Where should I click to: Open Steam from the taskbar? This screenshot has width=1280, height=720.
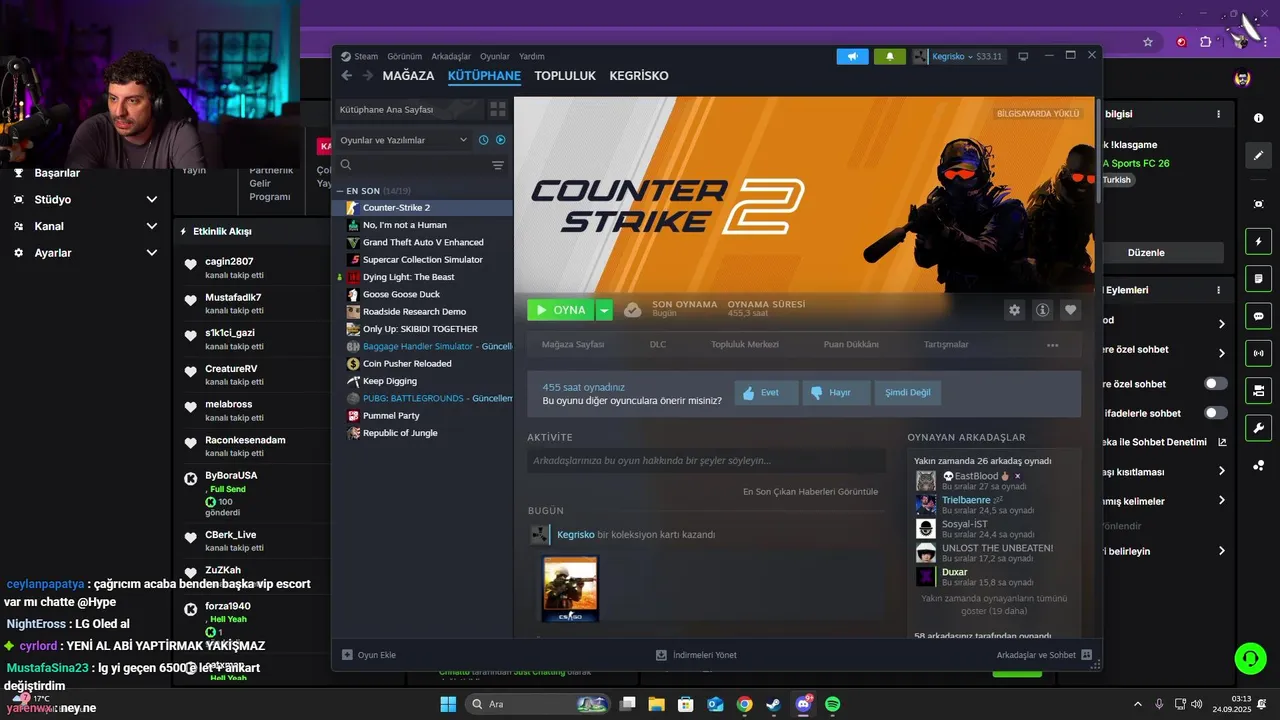click(x=774, y=704)
